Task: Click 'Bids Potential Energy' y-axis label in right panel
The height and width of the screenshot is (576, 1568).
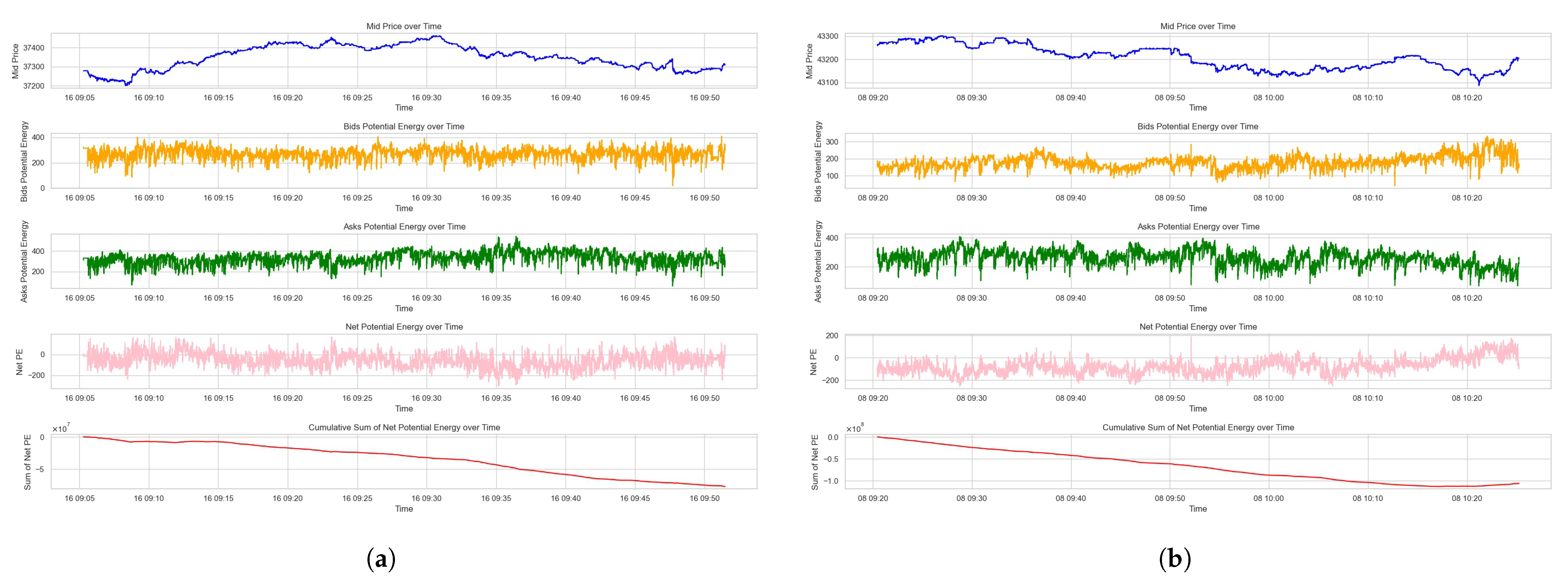Action: pos(818,161)
